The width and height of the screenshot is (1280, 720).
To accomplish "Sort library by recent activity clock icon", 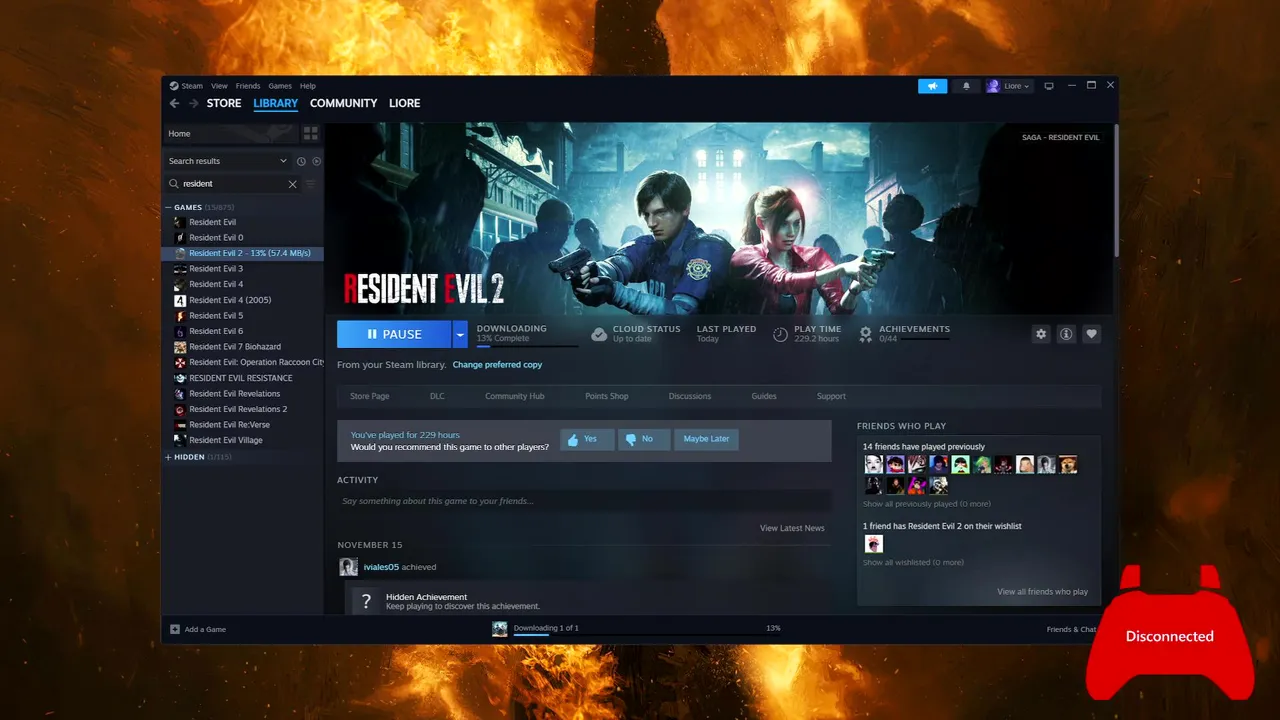I will [301, 161].
